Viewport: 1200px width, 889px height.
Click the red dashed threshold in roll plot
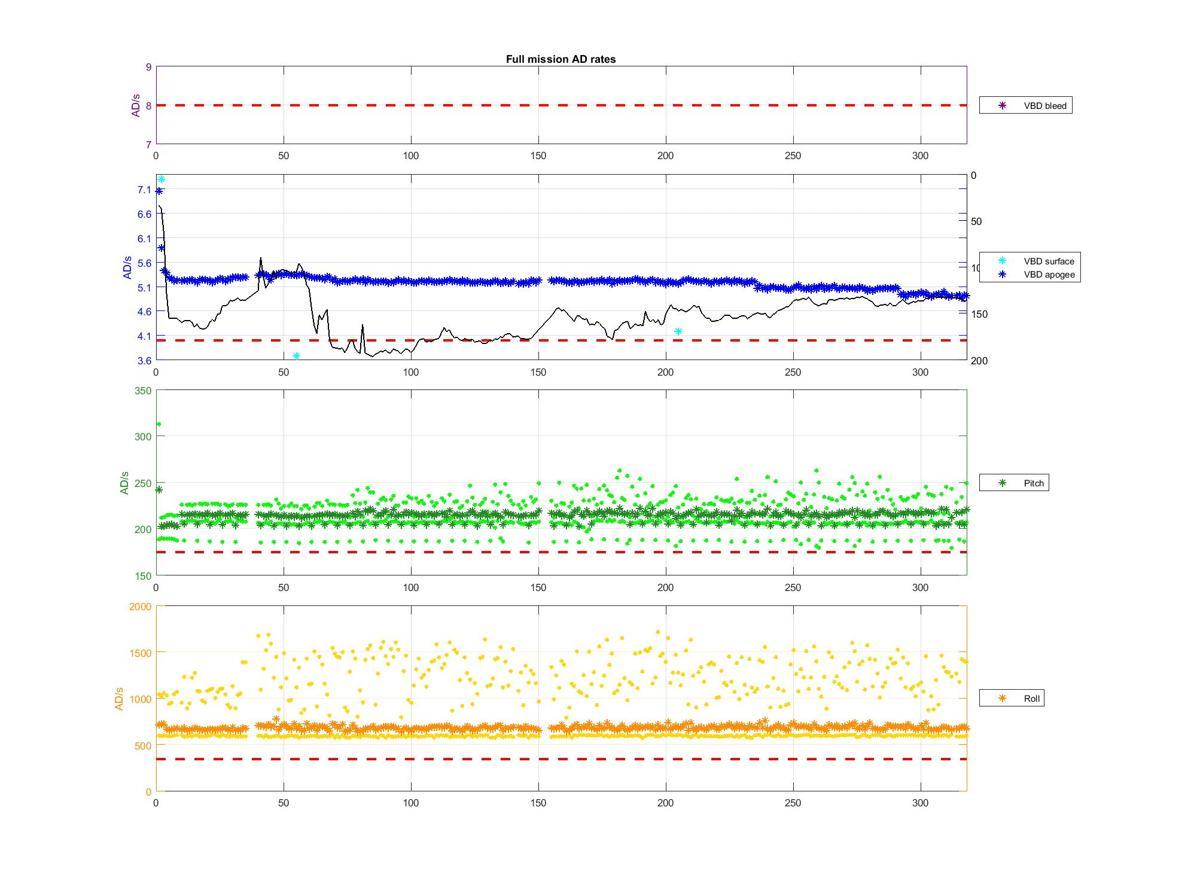pos(561,759)
